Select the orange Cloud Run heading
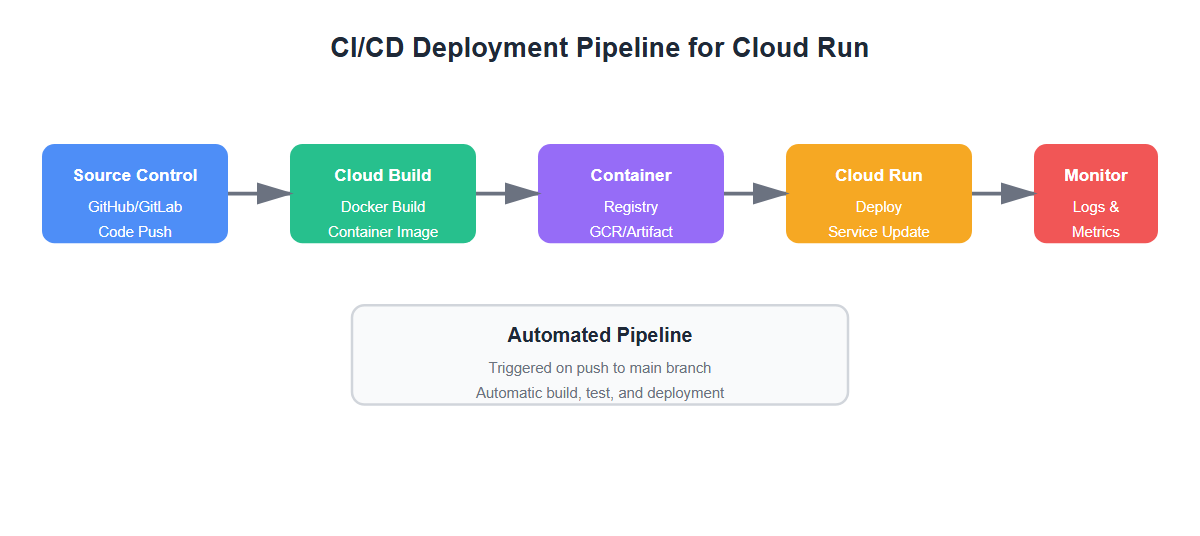 click(879, 175)
